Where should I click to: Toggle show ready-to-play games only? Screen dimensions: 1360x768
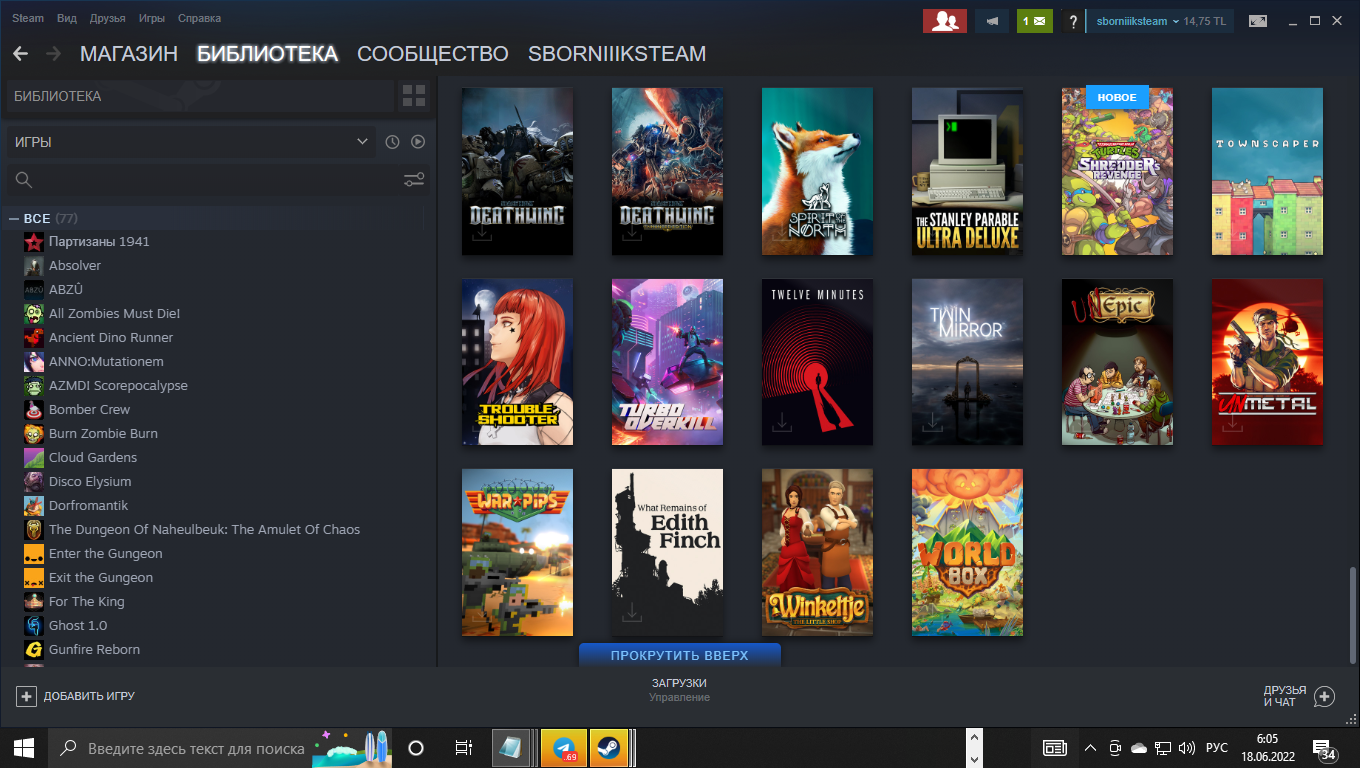(x=418, y=142)
